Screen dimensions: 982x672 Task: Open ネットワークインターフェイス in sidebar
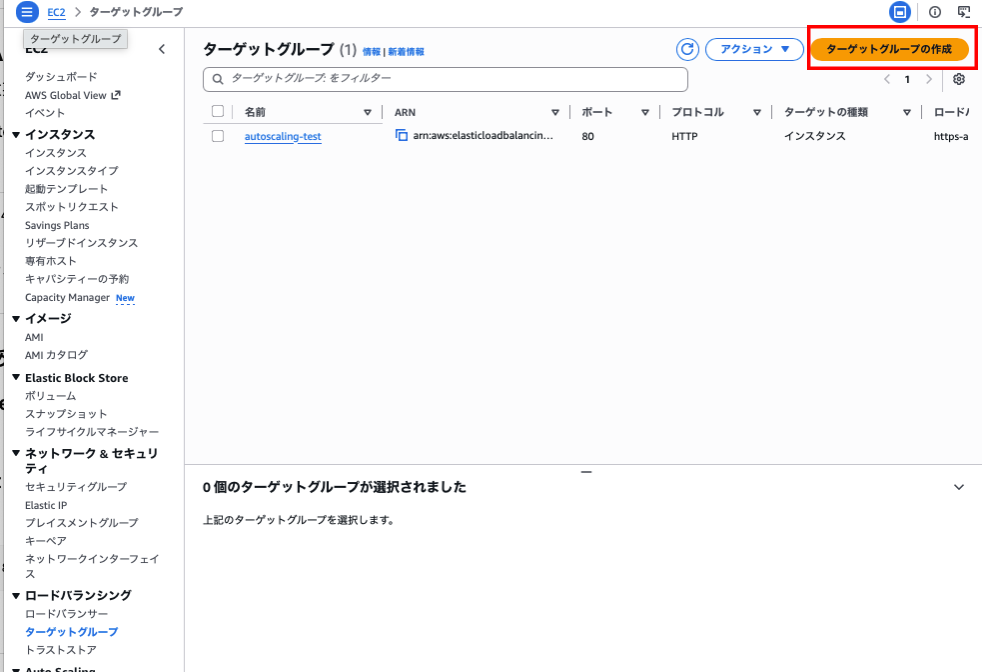click(92, 566)
